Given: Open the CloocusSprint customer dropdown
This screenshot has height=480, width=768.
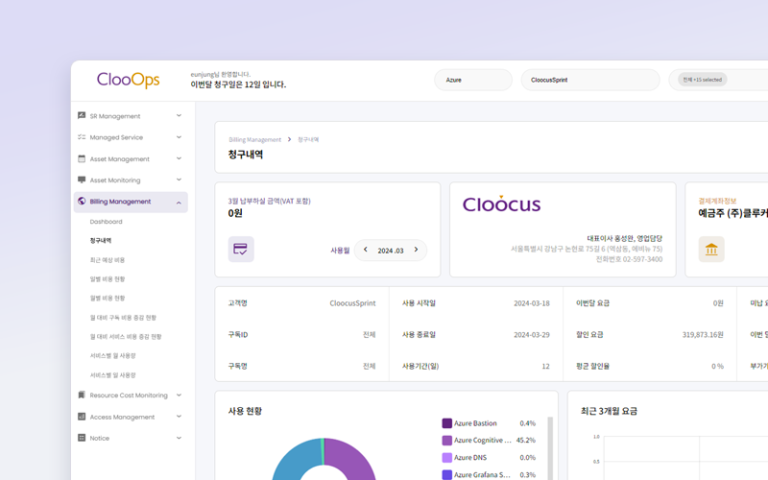Looking at the screenshot, I should (x=590, y=80).
